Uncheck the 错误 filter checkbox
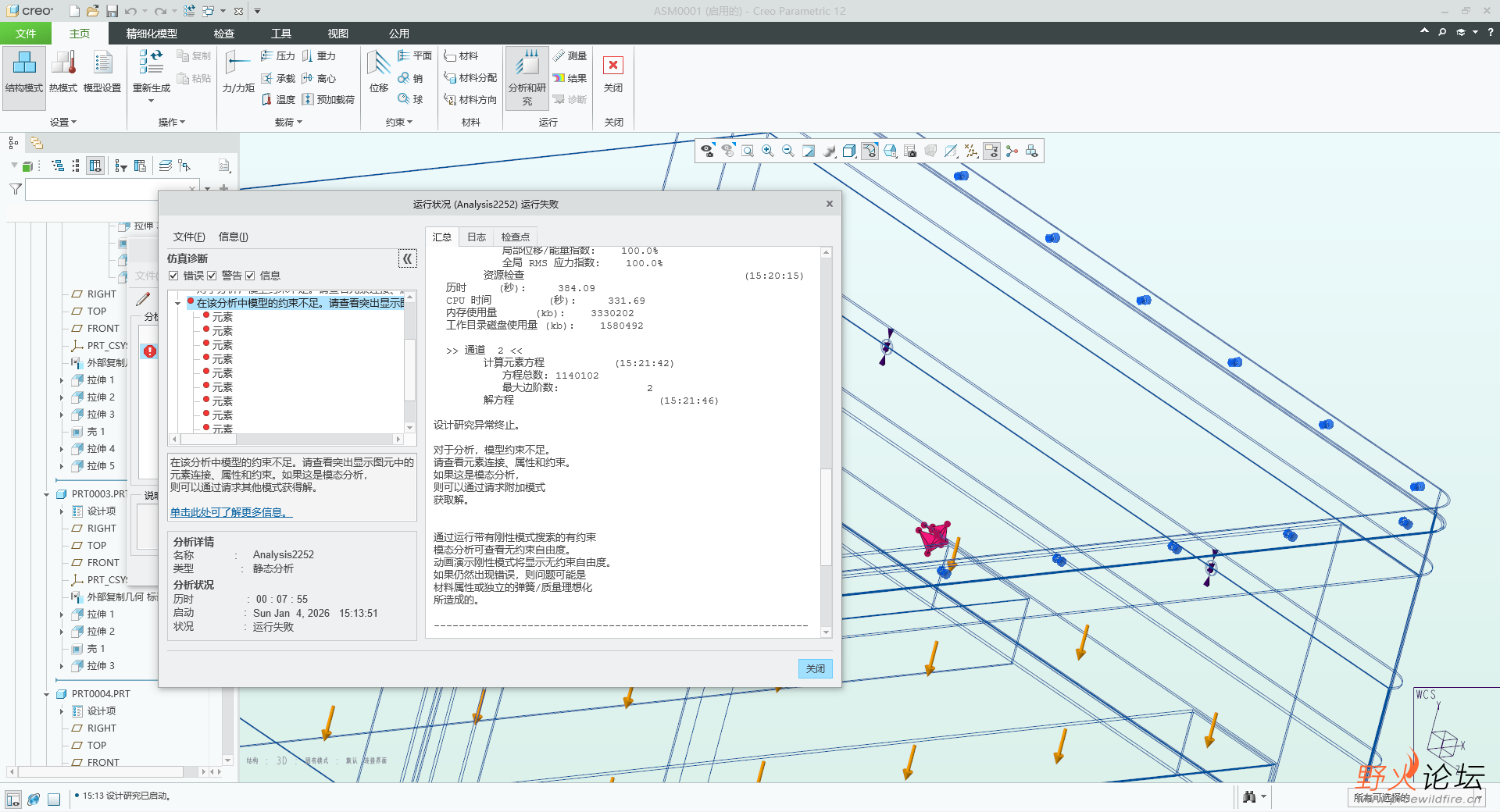The image size is (1500, 812). coord(173,276)
